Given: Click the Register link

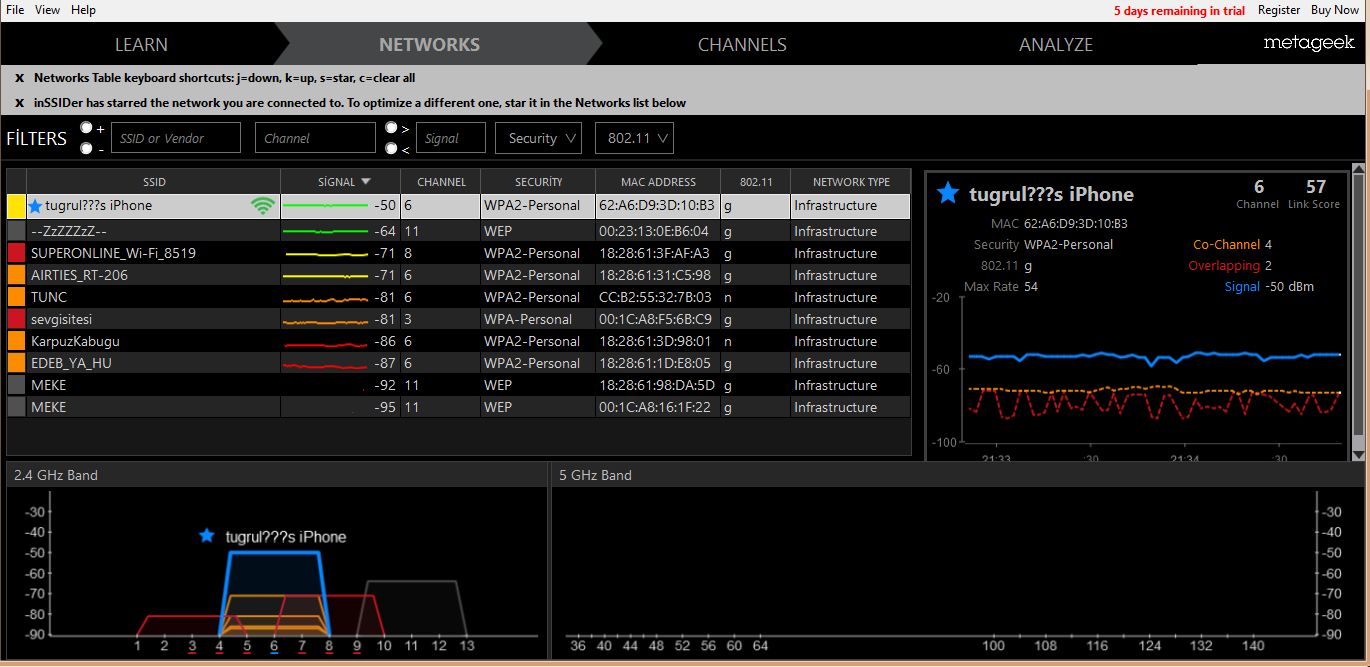Looking at the screenshot, I should [1279, 10].
